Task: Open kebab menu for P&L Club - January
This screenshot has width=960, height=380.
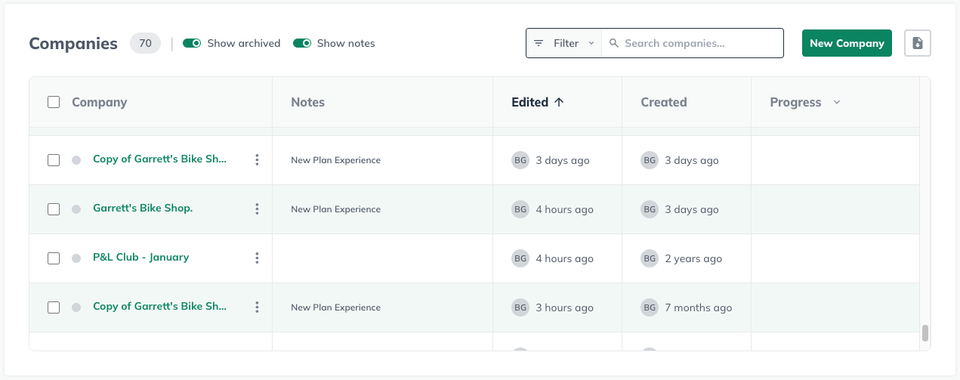Action: [x=257, y=258]
